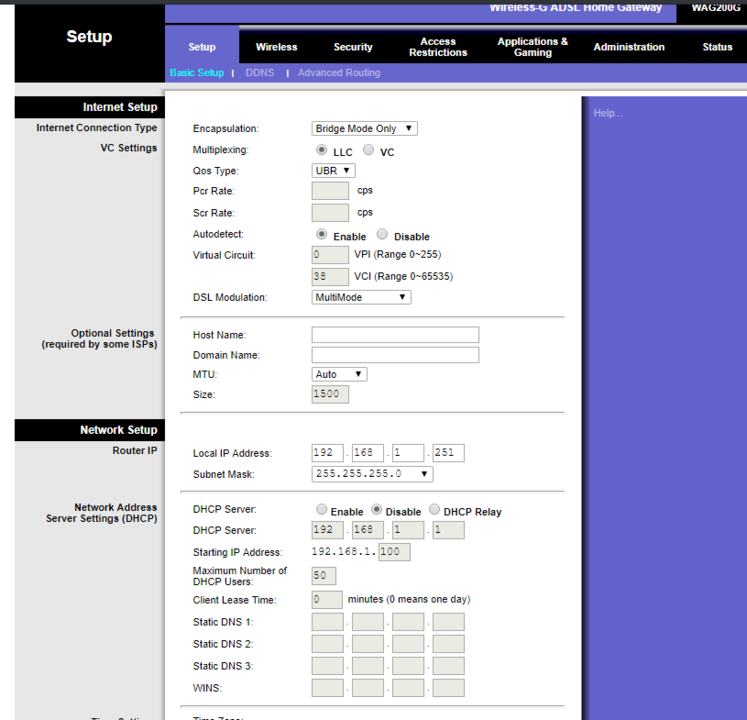Viewport: 747px width, 720px height.
Task: Click Maximum DHCP Users field
Action: click(x=324, y=576)
